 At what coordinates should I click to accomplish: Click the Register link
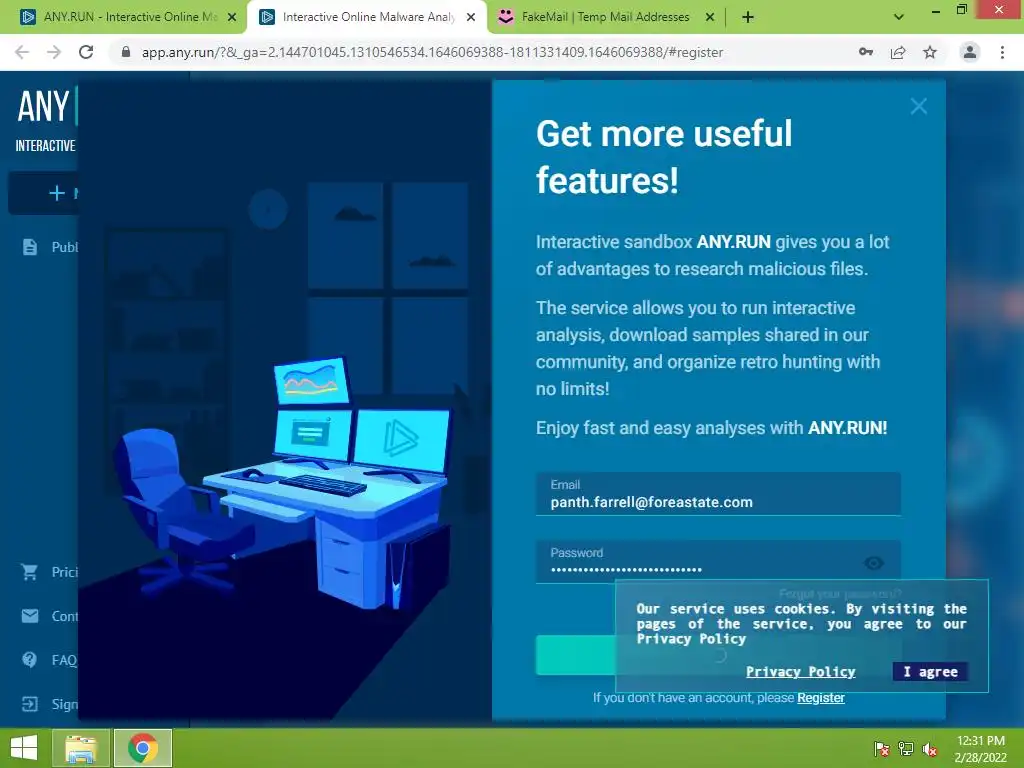(x=820, y=697)
